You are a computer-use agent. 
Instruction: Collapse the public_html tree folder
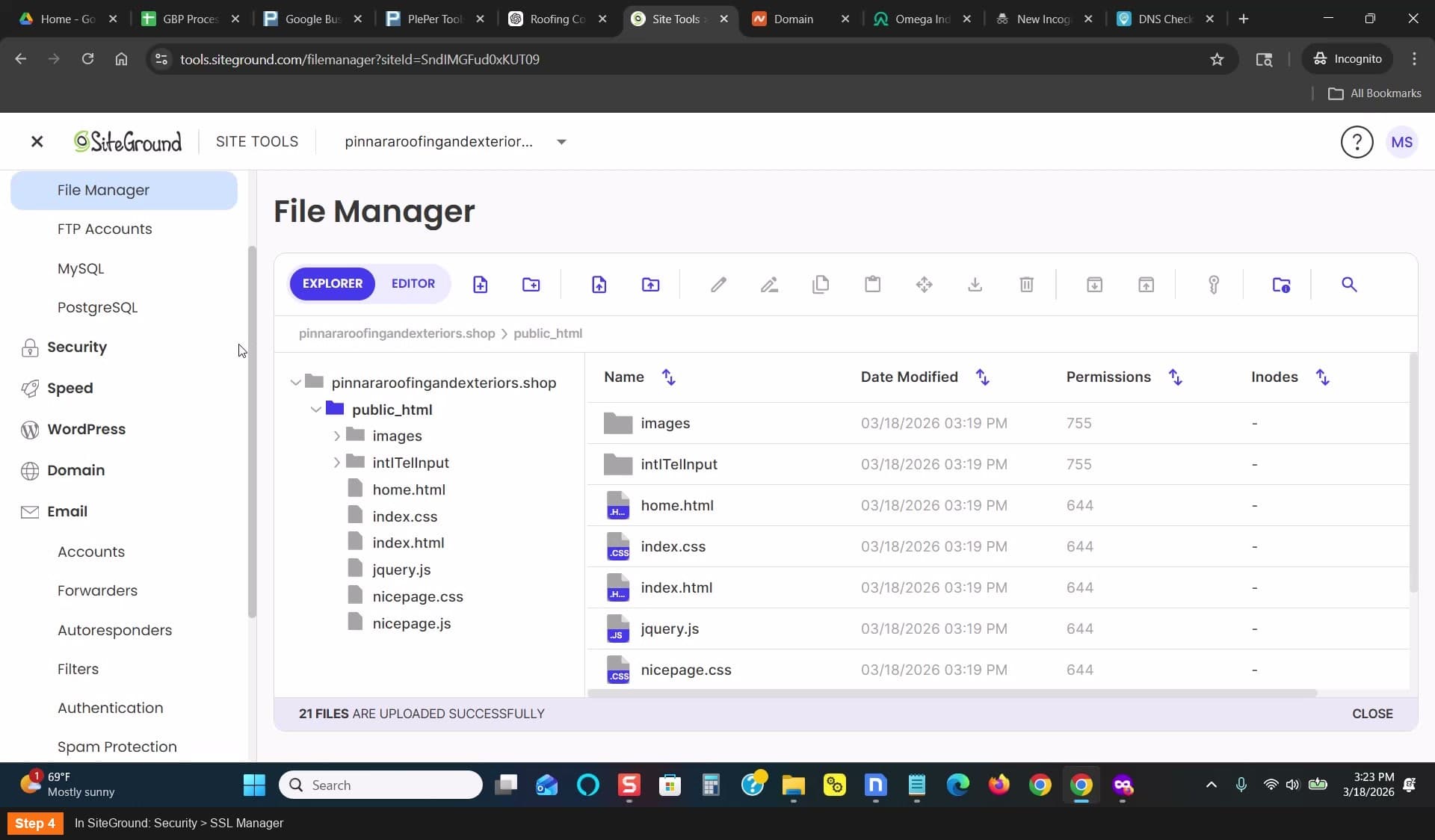click(x=316, y=410)
